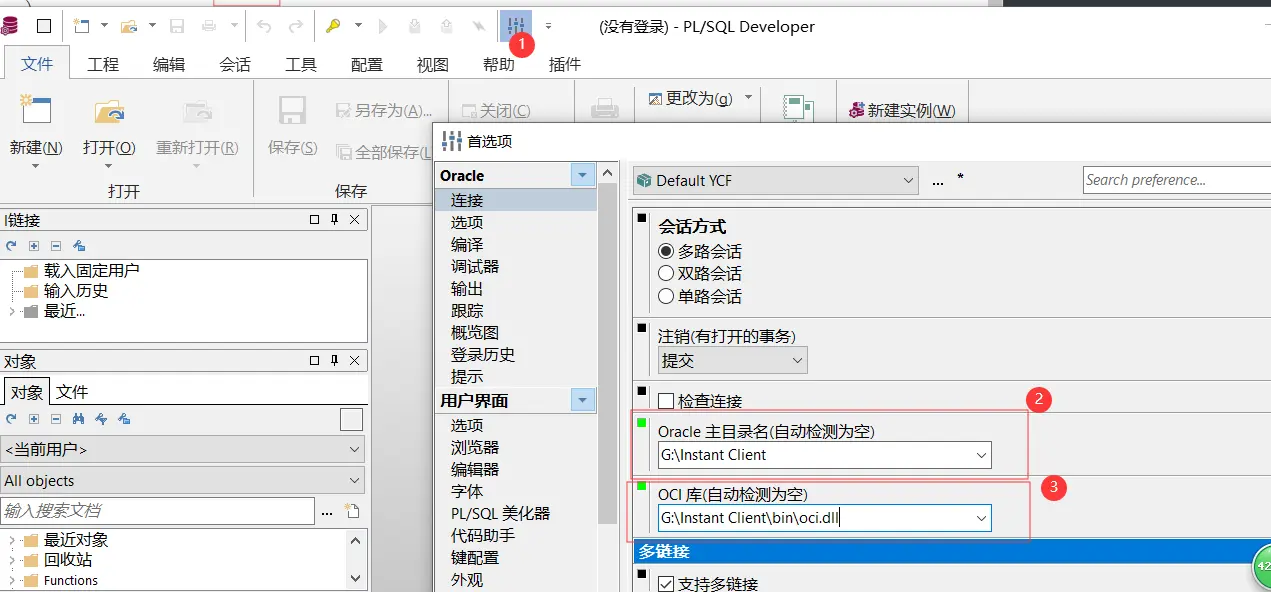Click the ellipsis button beside Default YCF
Image resolution: width=1271 pixels, height=592 pixels.
pos(938,182)
